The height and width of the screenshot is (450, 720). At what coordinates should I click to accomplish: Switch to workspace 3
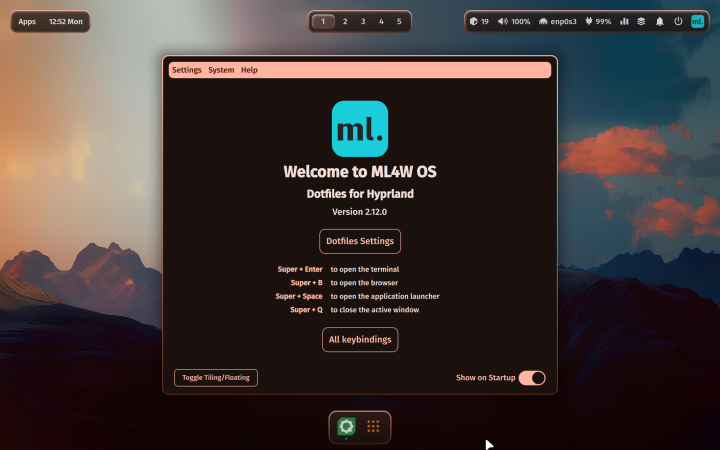(363, 22)
